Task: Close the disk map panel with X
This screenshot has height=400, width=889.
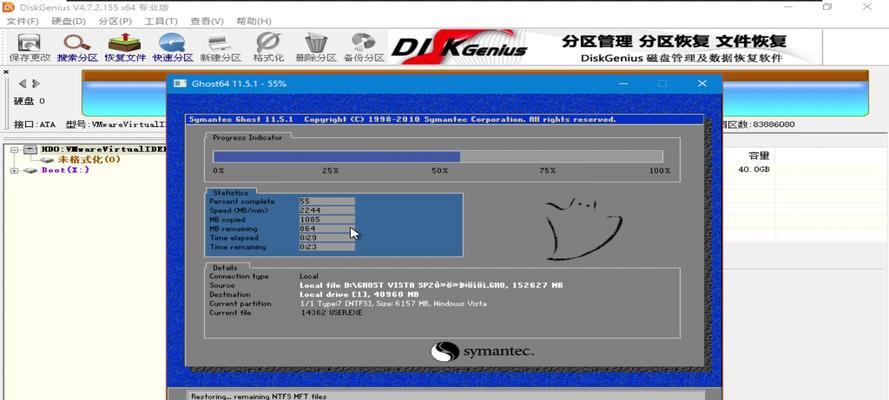Action: [x=6, y=72]
